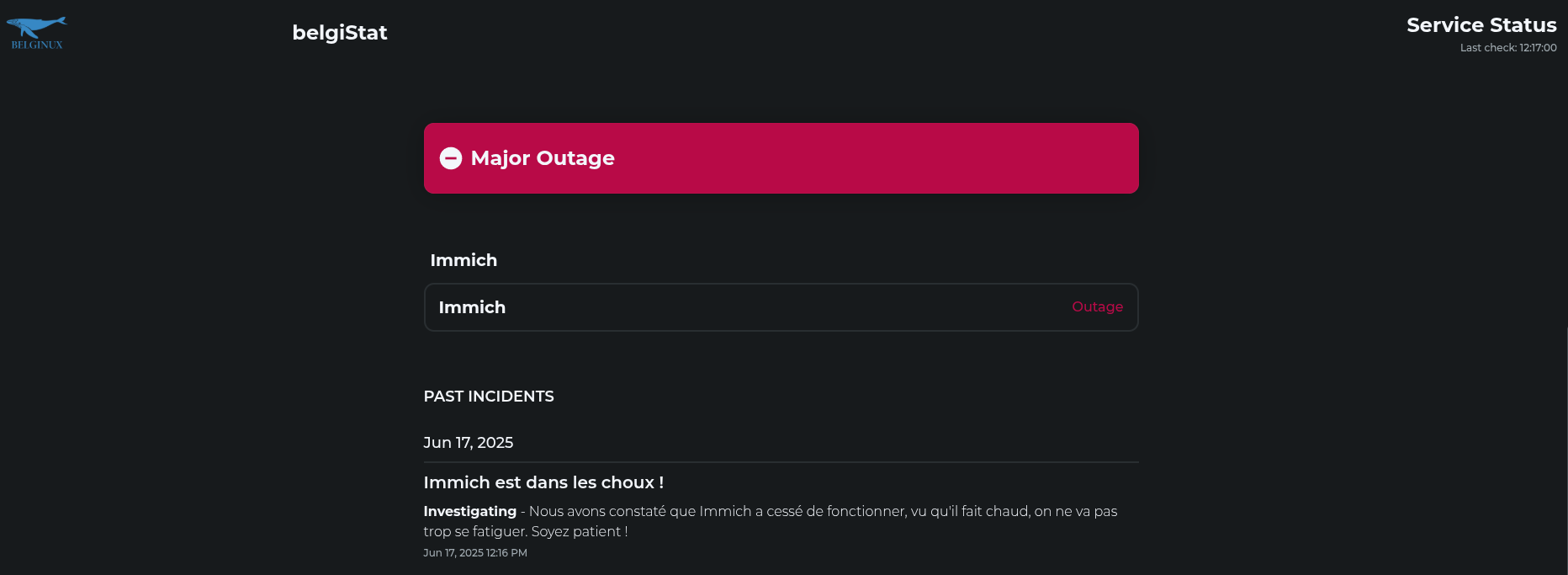Click the Last check timestamp
Image resolution: width=1568 pixels, height=575 pixels.
[x=1508, y=48]
